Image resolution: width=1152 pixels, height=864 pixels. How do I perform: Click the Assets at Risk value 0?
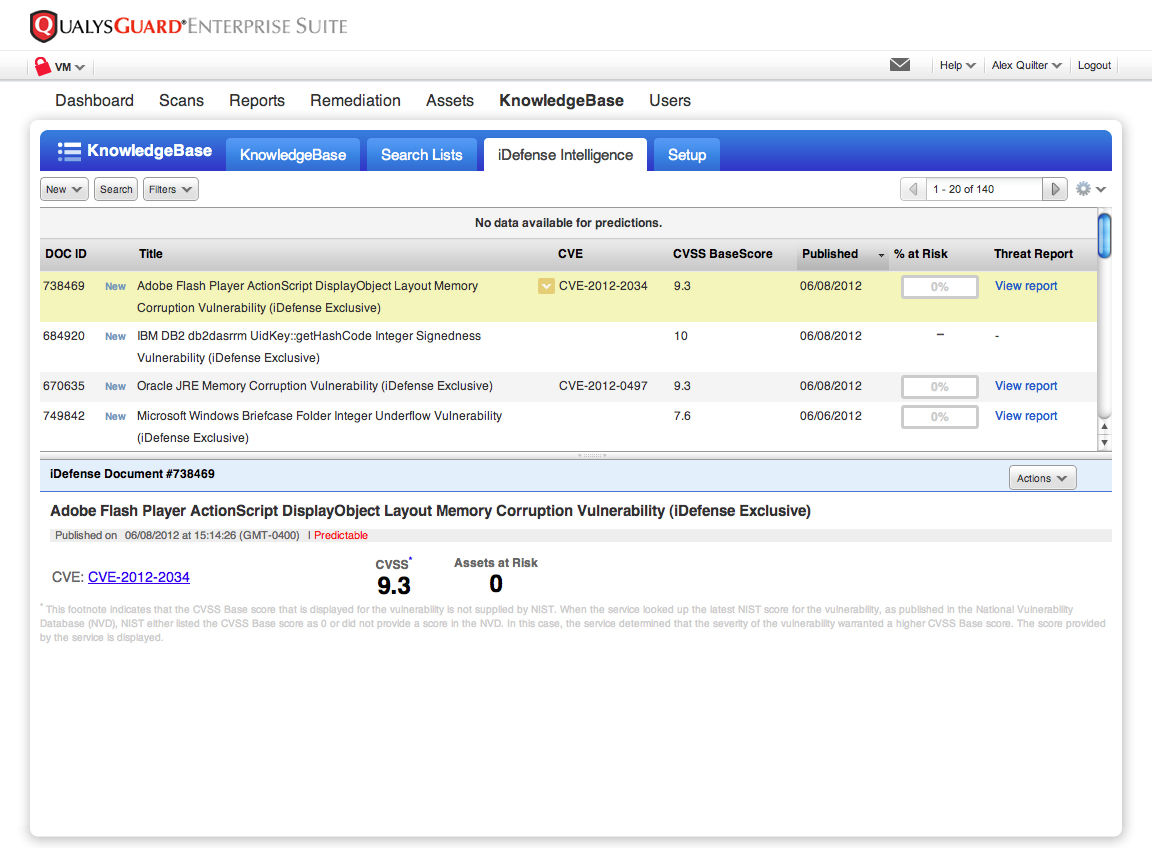(496, 583)
